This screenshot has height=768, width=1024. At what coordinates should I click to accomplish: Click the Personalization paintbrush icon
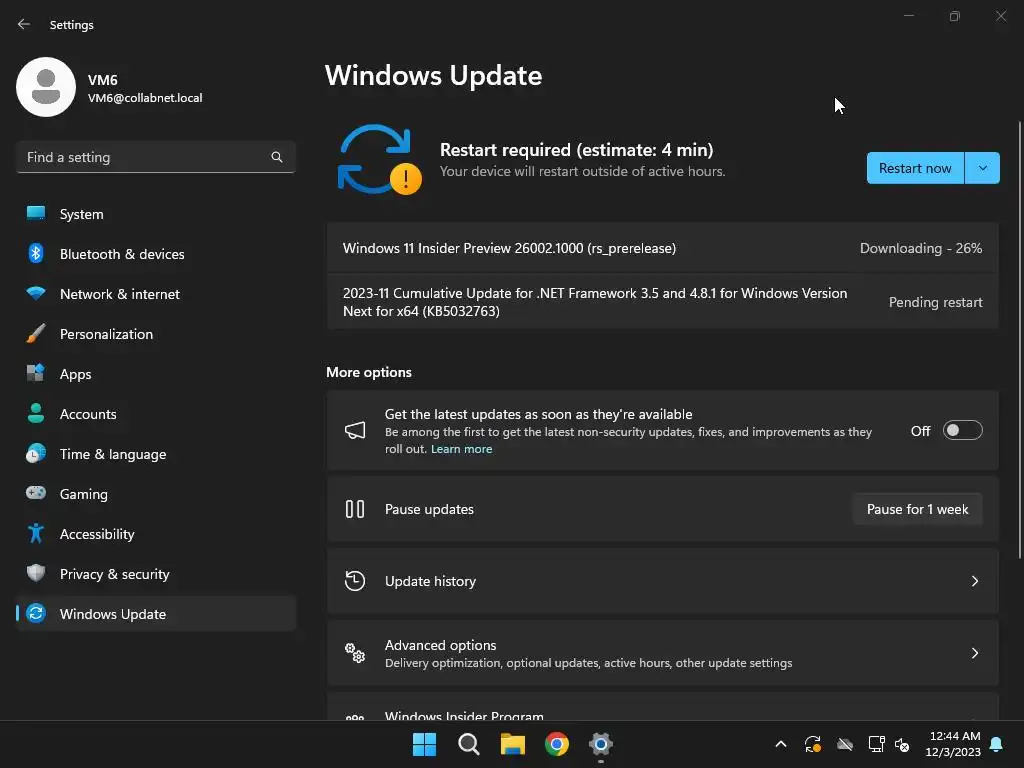[x=36, y=333]
